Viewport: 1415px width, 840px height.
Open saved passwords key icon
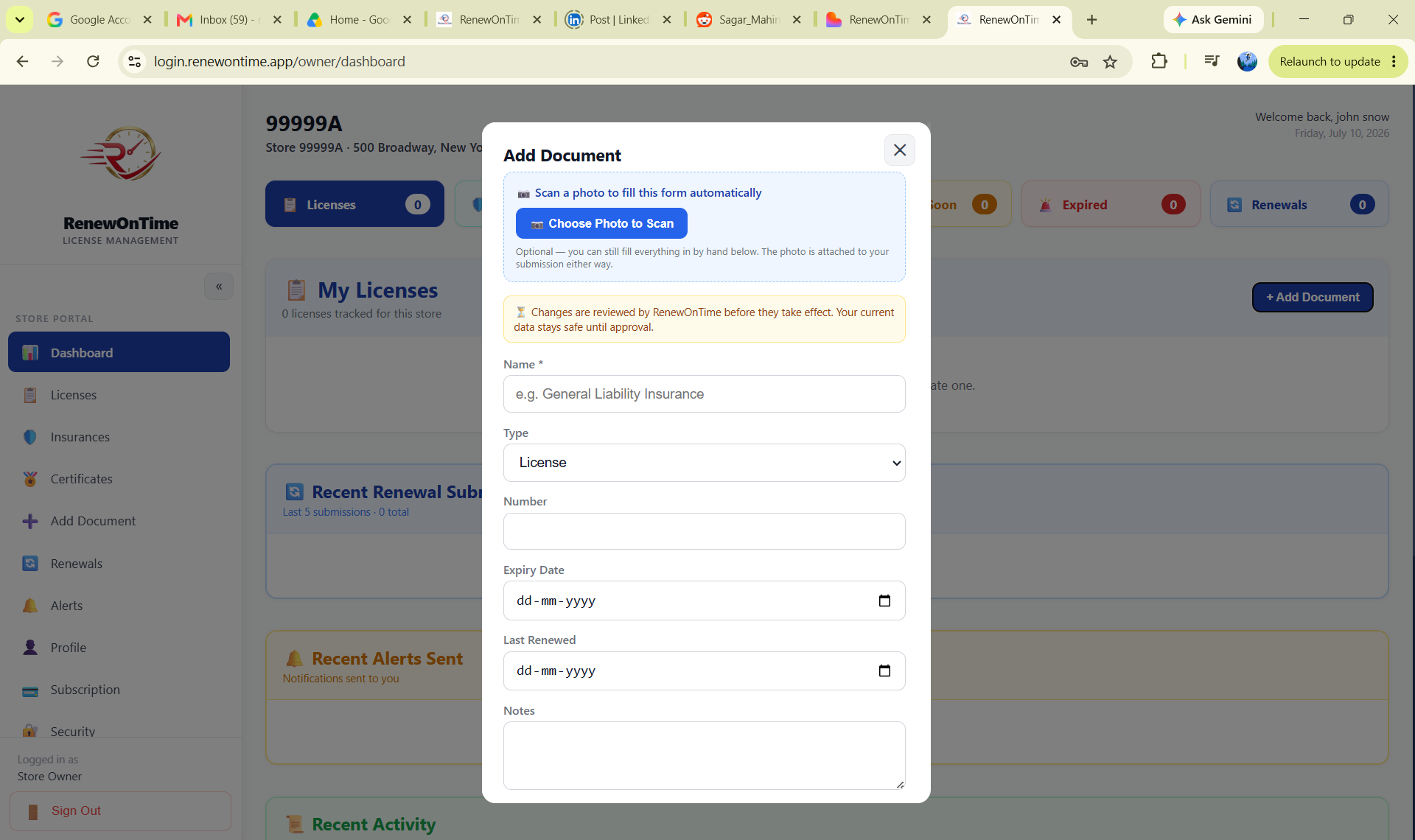pos(1079,62)
